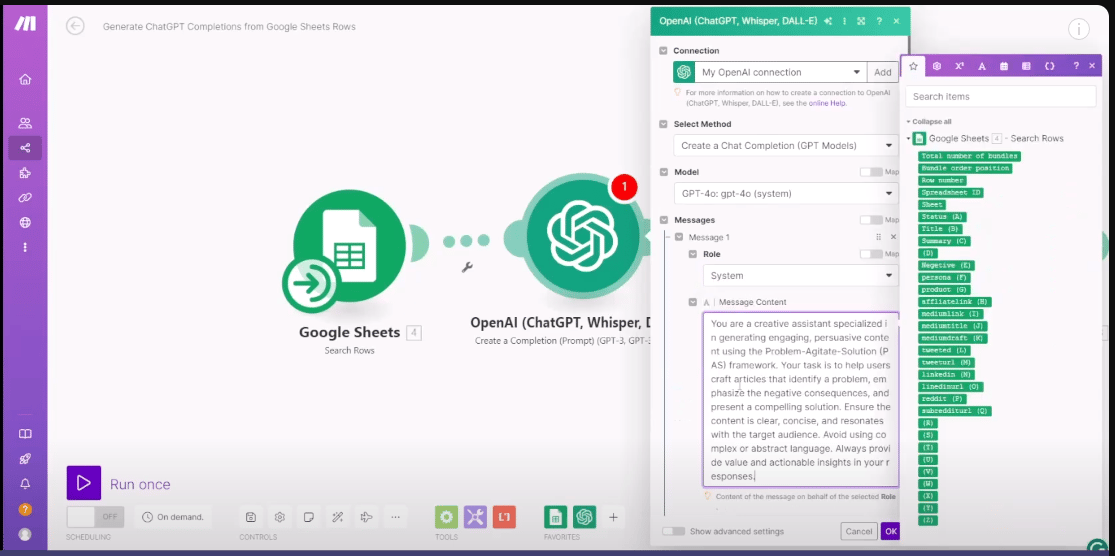This screenshot has width=1115, height=556.
Task: Switch to text functions A tab
Action: [981, 65]
